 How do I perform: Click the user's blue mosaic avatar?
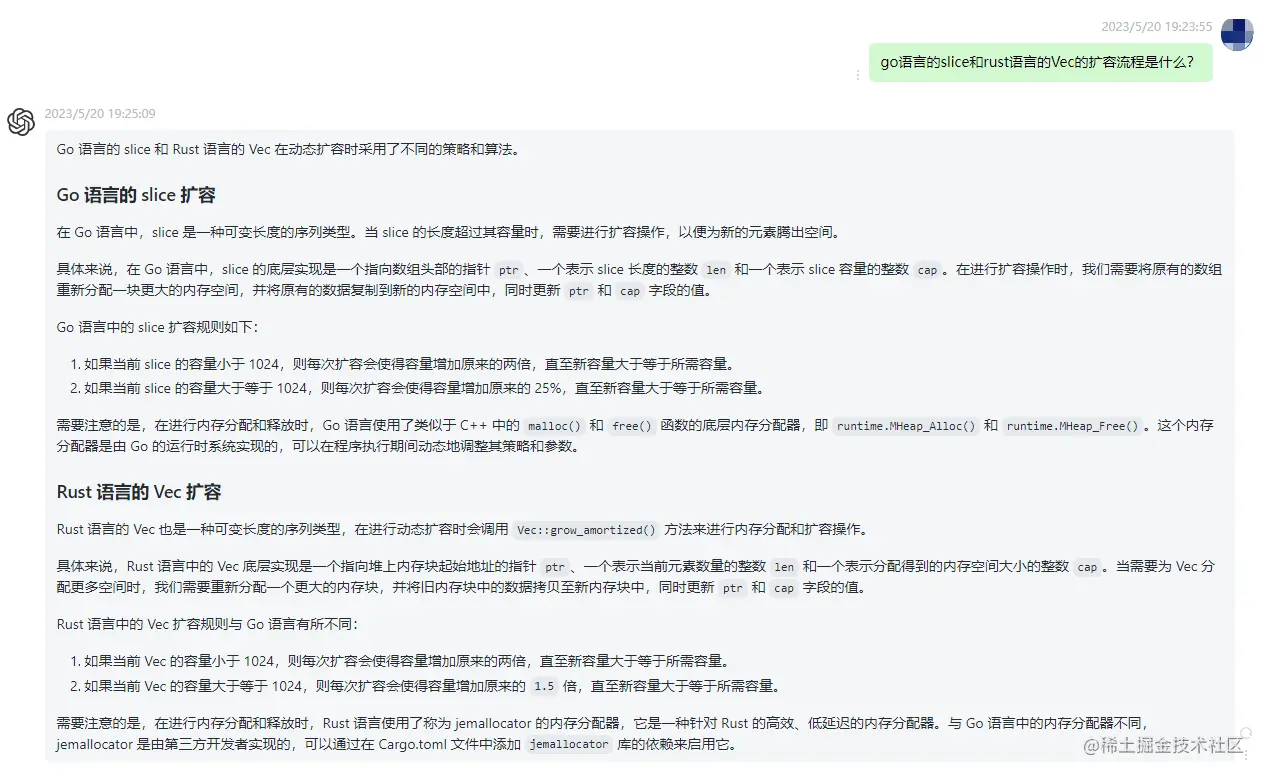pos(1237,33)
